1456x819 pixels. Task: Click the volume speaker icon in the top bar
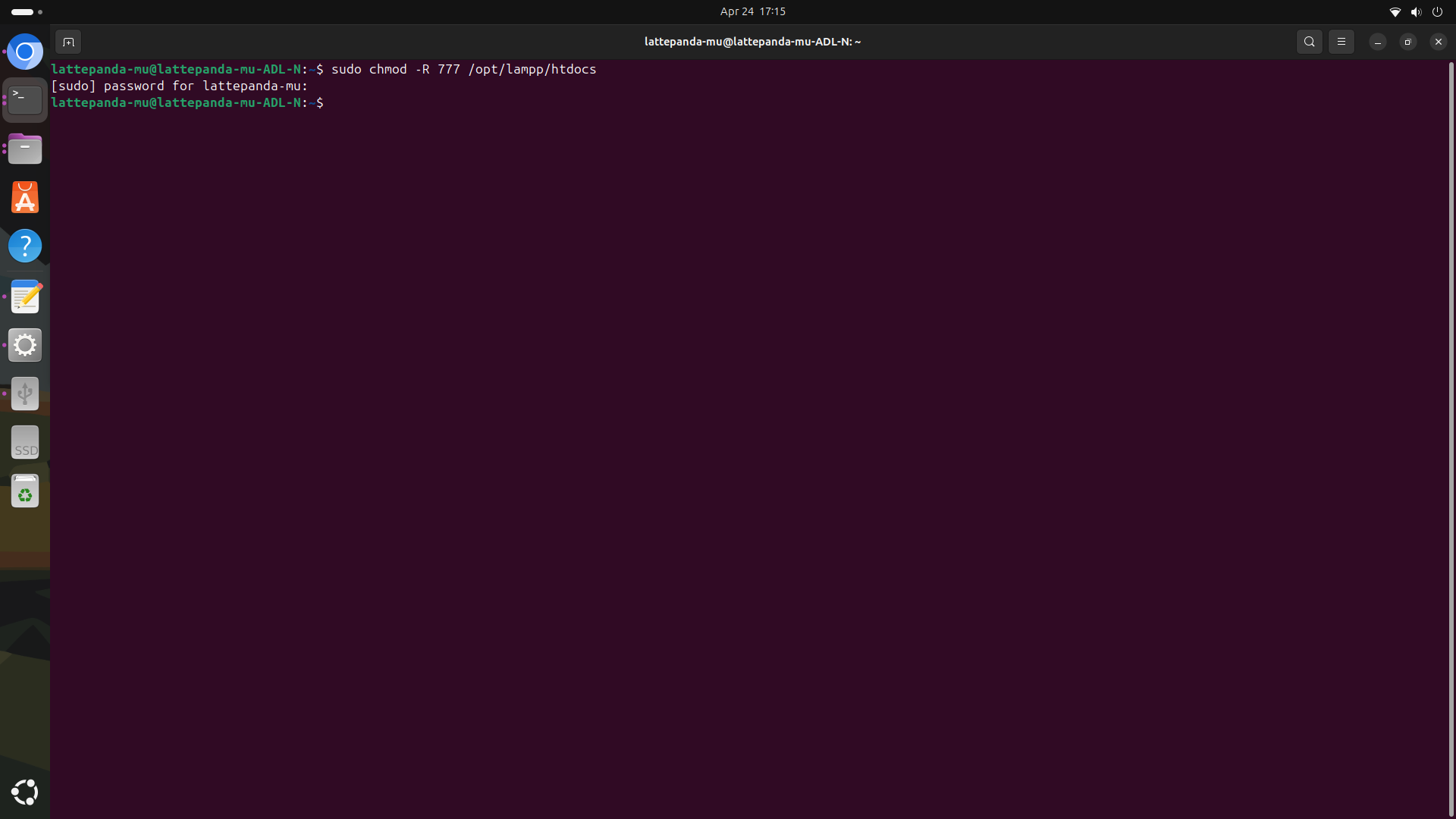tap(1415, 11)
